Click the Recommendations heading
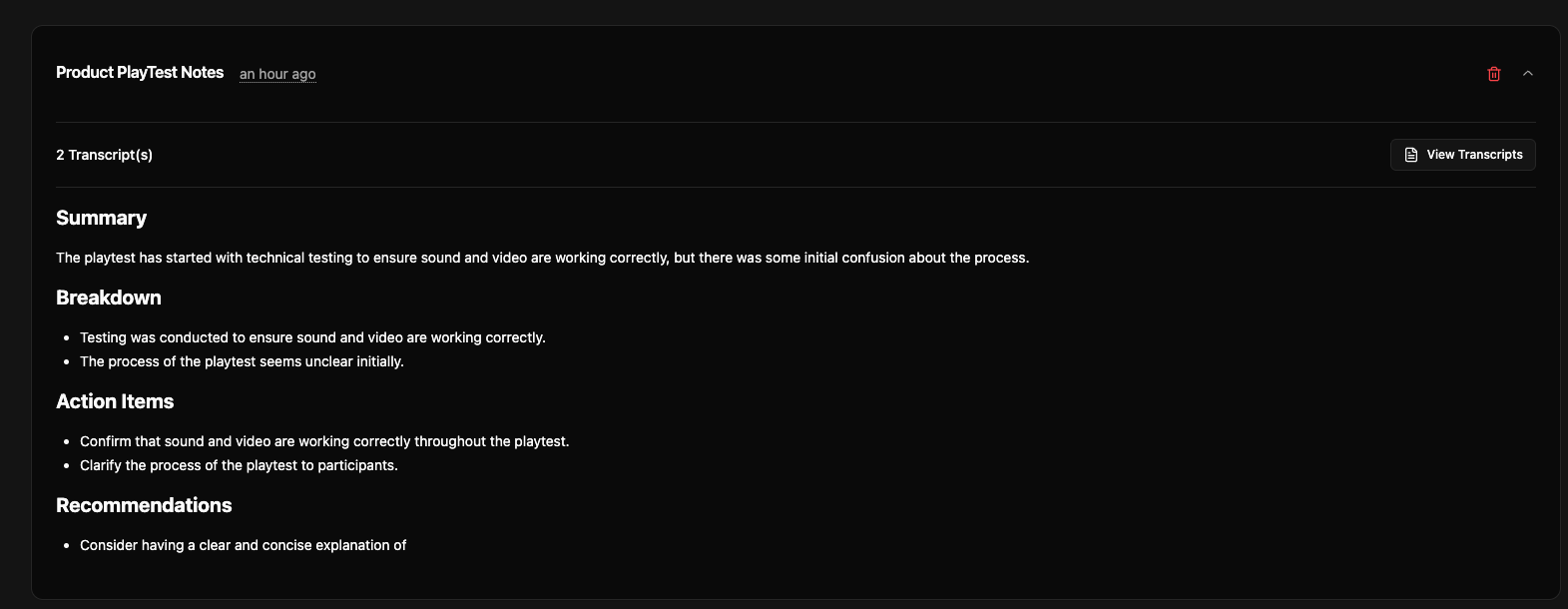Image resolution: width=1568 pixels, height=609 pixels. pyautogui.click(x=144, y=505)
